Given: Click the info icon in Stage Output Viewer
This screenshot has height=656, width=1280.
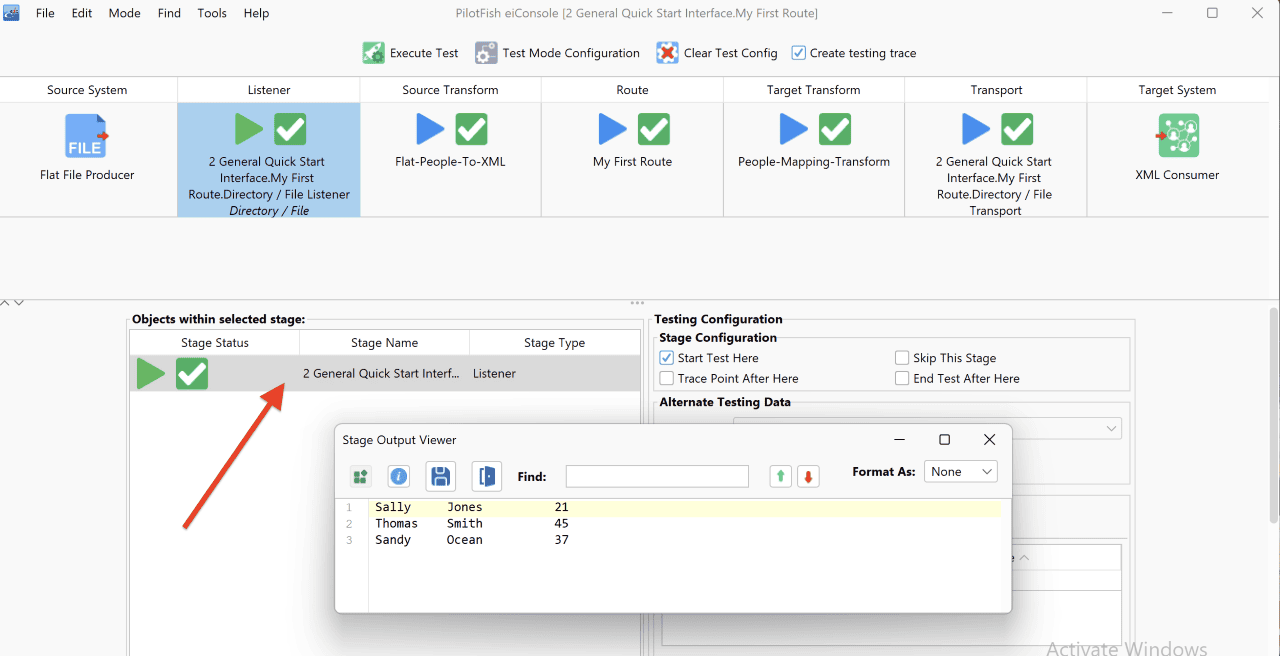Looking at the screenshot, I should (x=399, y=477).
